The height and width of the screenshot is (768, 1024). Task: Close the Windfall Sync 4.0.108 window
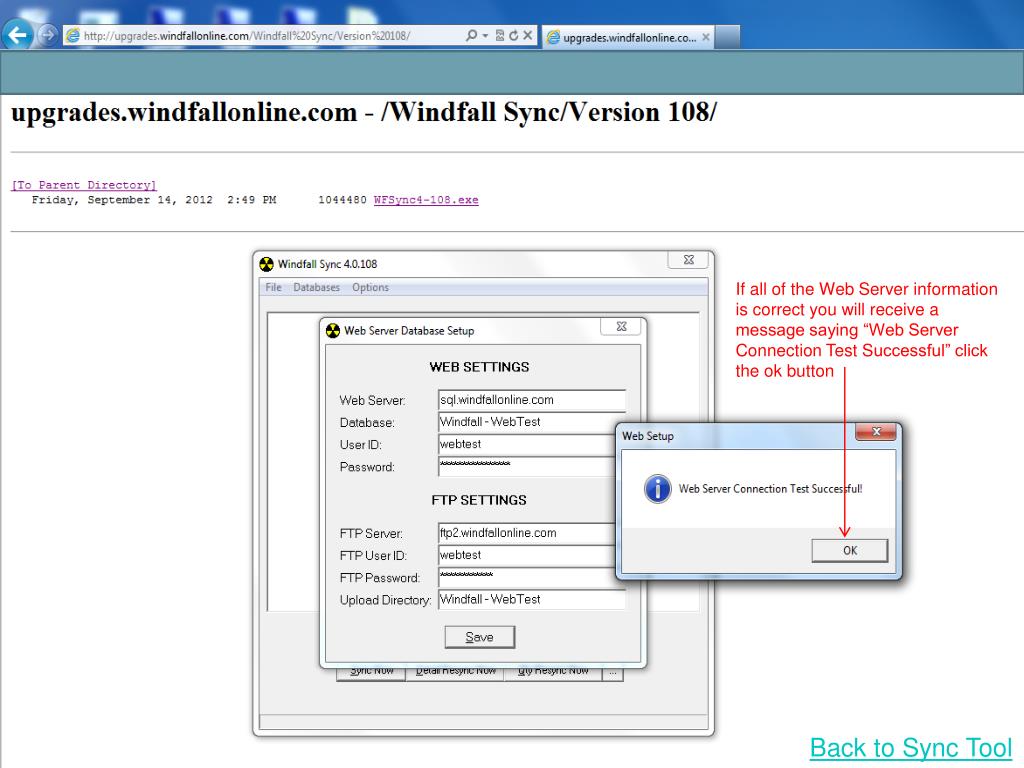click(x=688, y=259)
